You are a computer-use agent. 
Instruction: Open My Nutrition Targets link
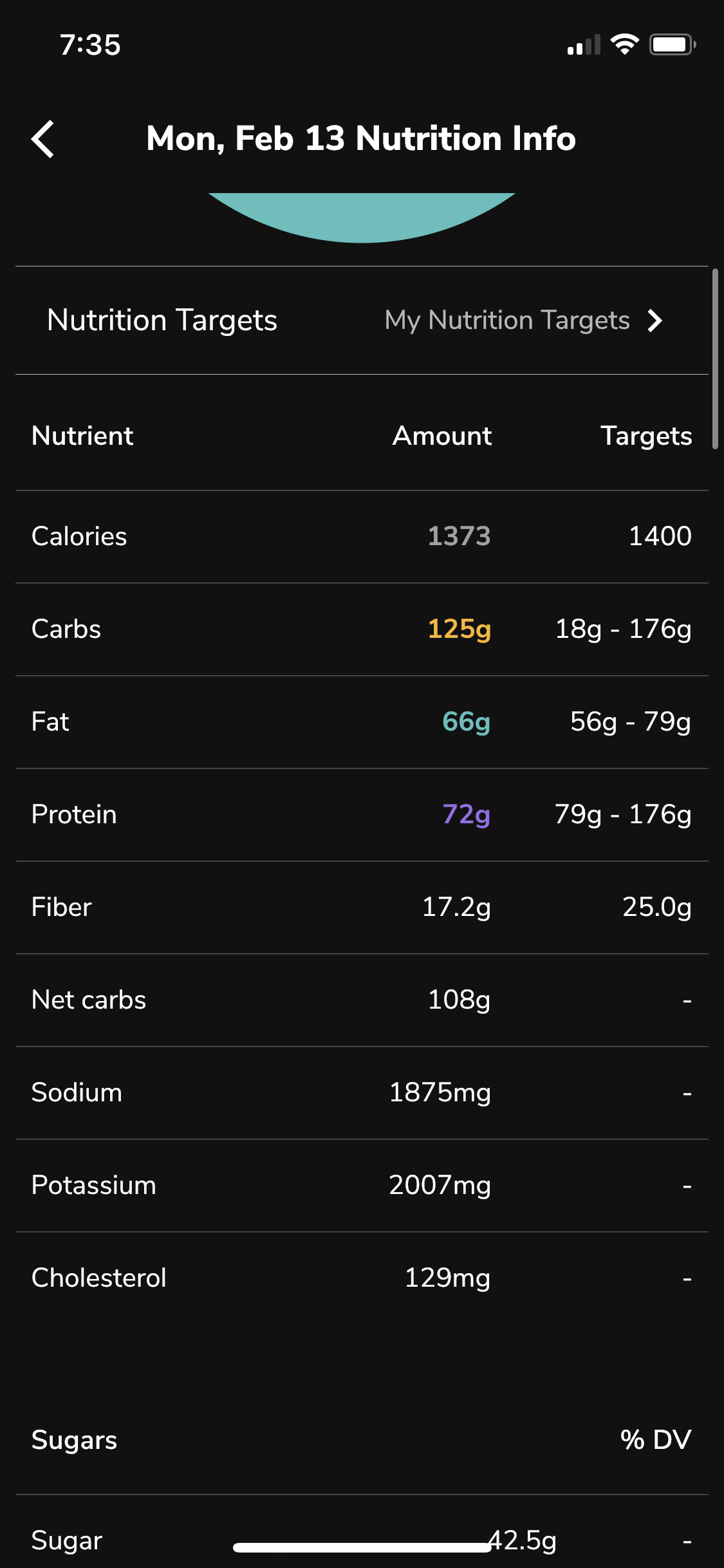point(507,321)
